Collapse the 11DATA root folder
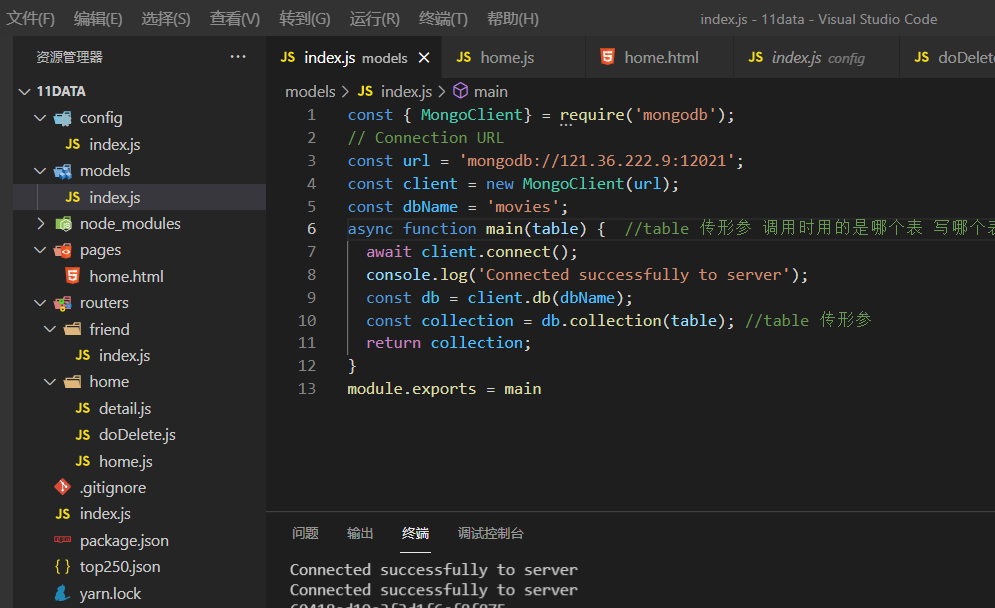This screenshot has height=608, width=995. tap(25, 91)
